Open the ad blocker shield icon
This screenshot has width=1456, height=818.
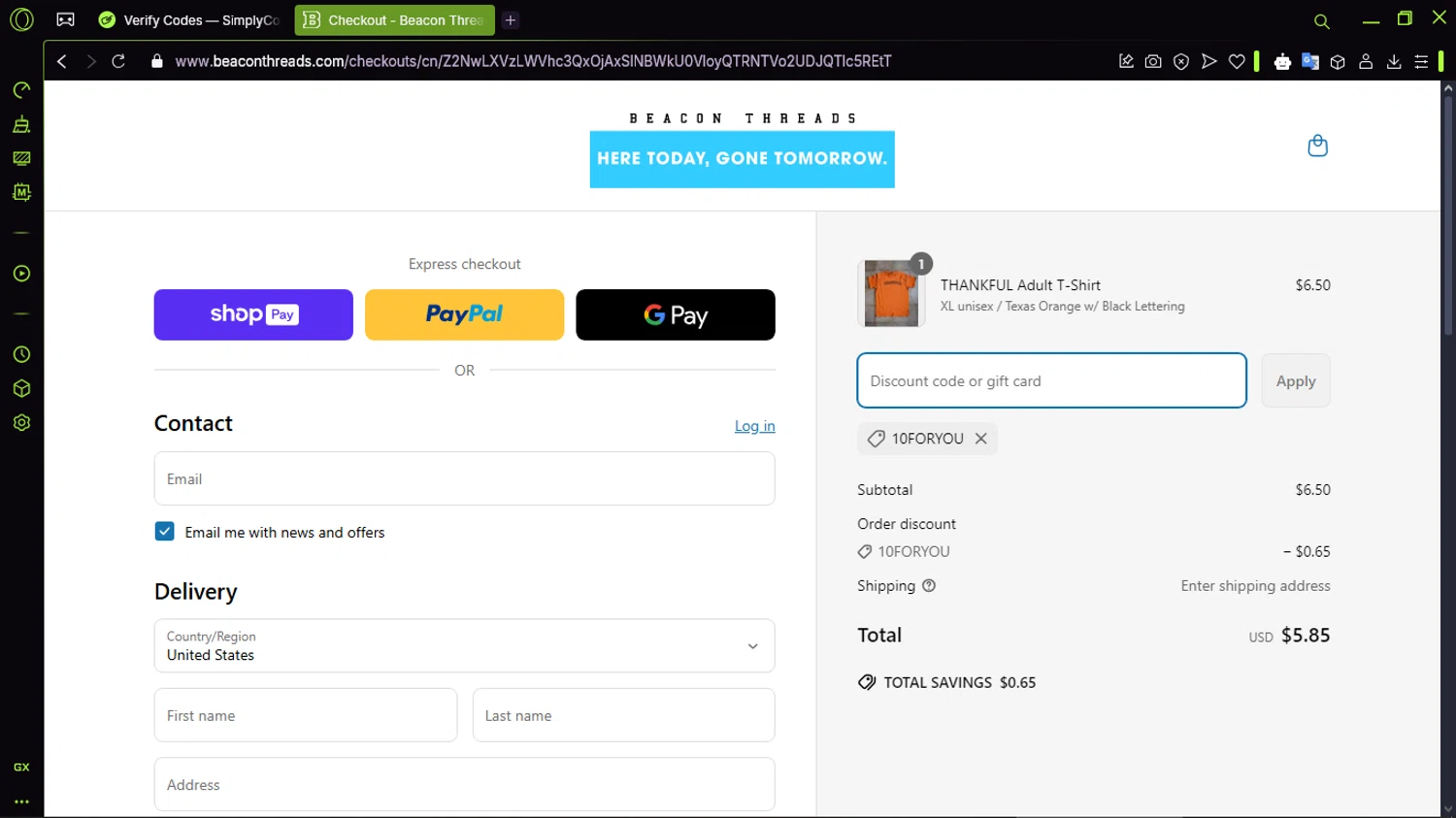(1181, 61)
